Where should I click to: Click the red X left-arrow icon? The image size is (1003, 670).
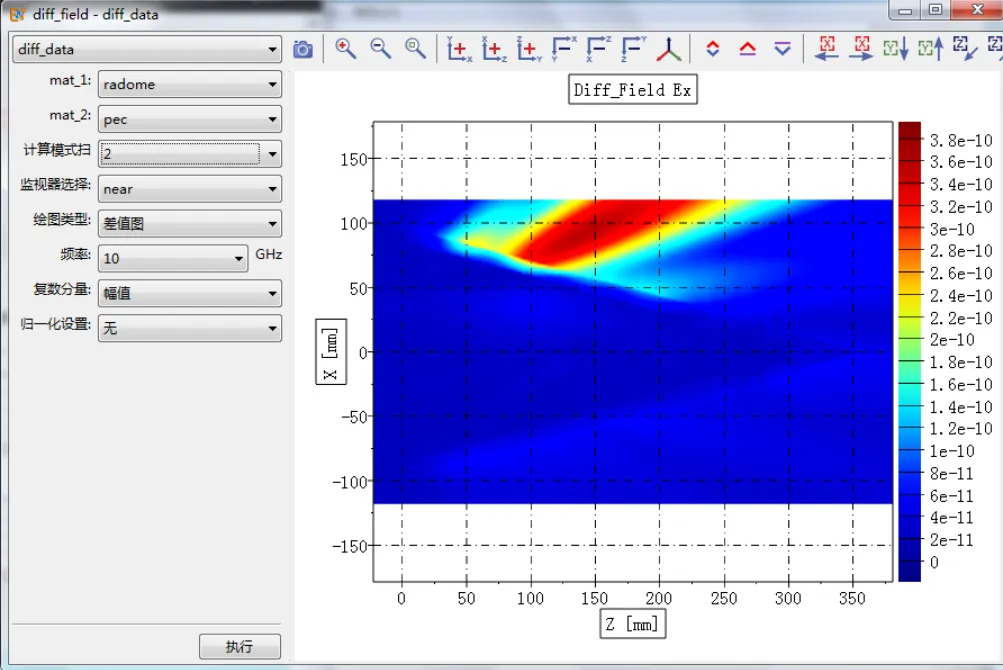(x=826, y=49)
